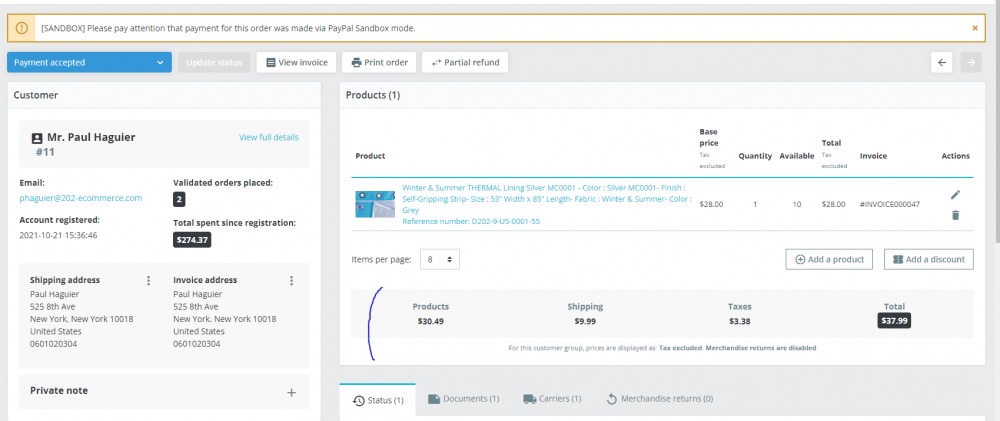Delete product line with trash icon
The image size is (1000, 421).
[x=955, y=215]
